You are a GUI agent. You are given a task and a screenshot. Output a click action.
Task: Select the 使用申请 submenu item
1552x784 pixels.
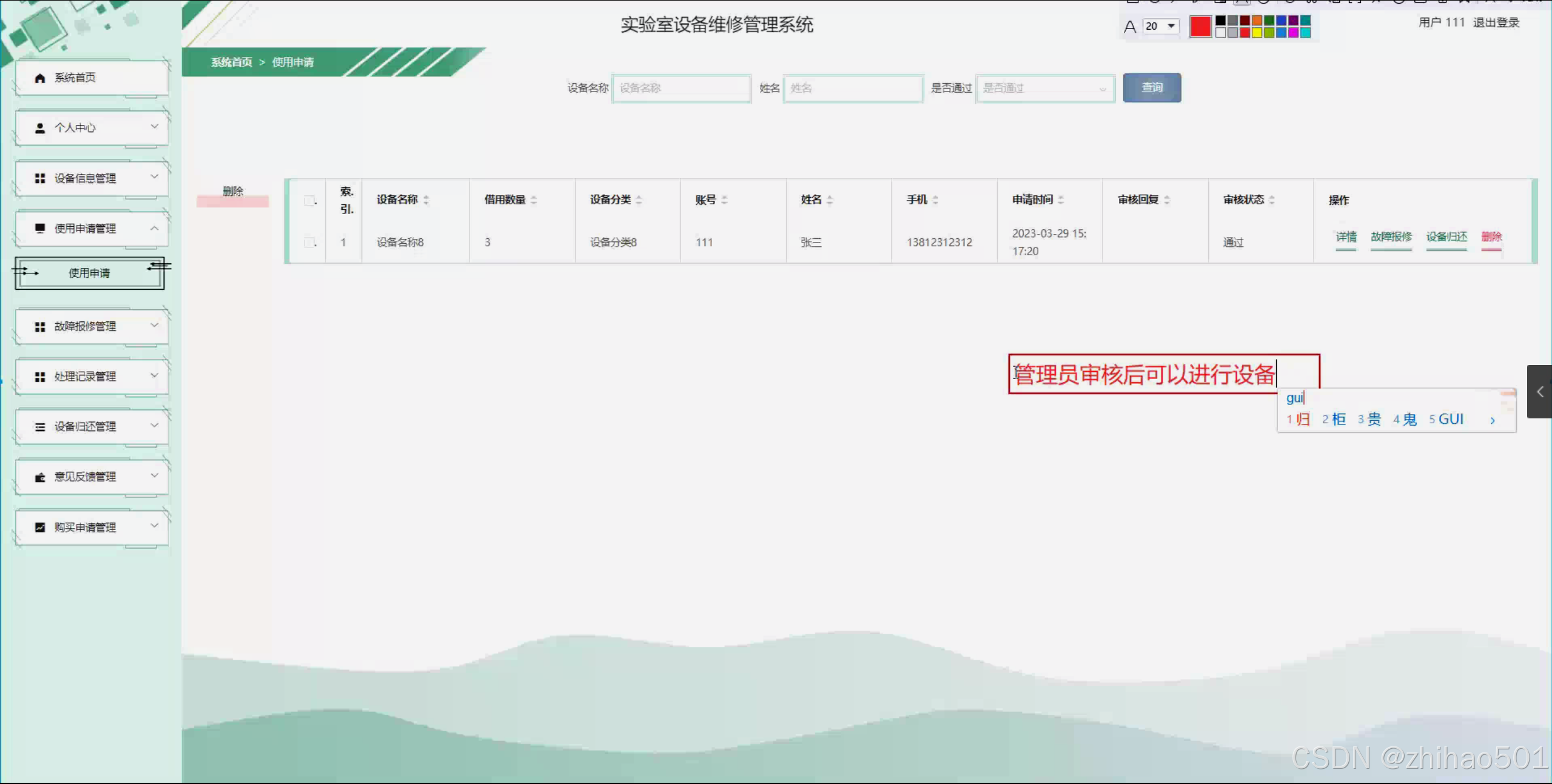click(x=89, y=273)
